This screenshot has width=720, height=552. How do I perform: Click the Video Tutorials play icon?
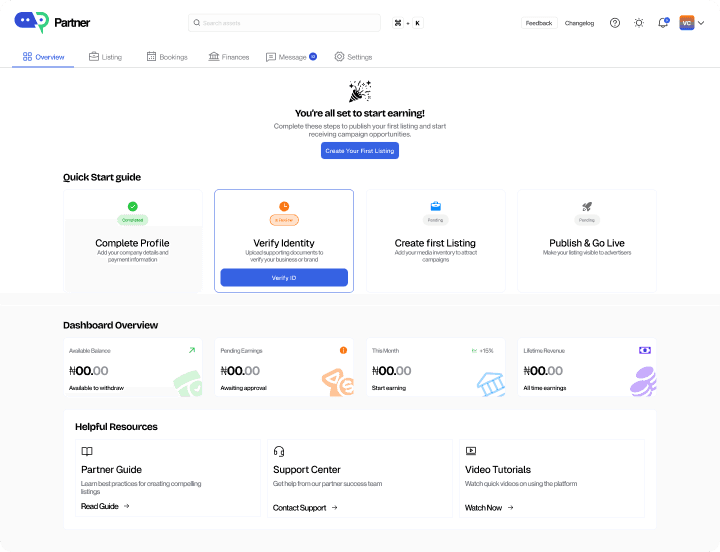coord(471,451)
